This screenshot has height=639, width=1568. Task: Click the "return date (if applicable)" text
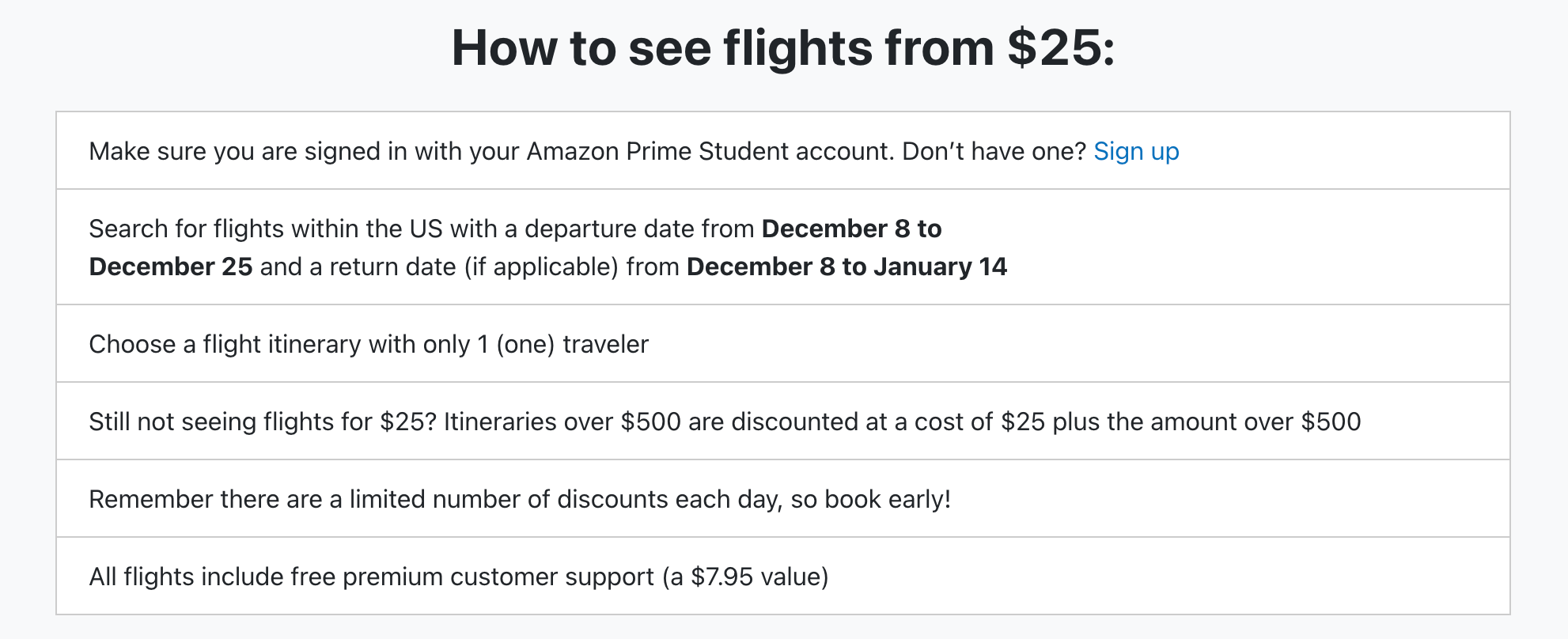click(474, 267)
